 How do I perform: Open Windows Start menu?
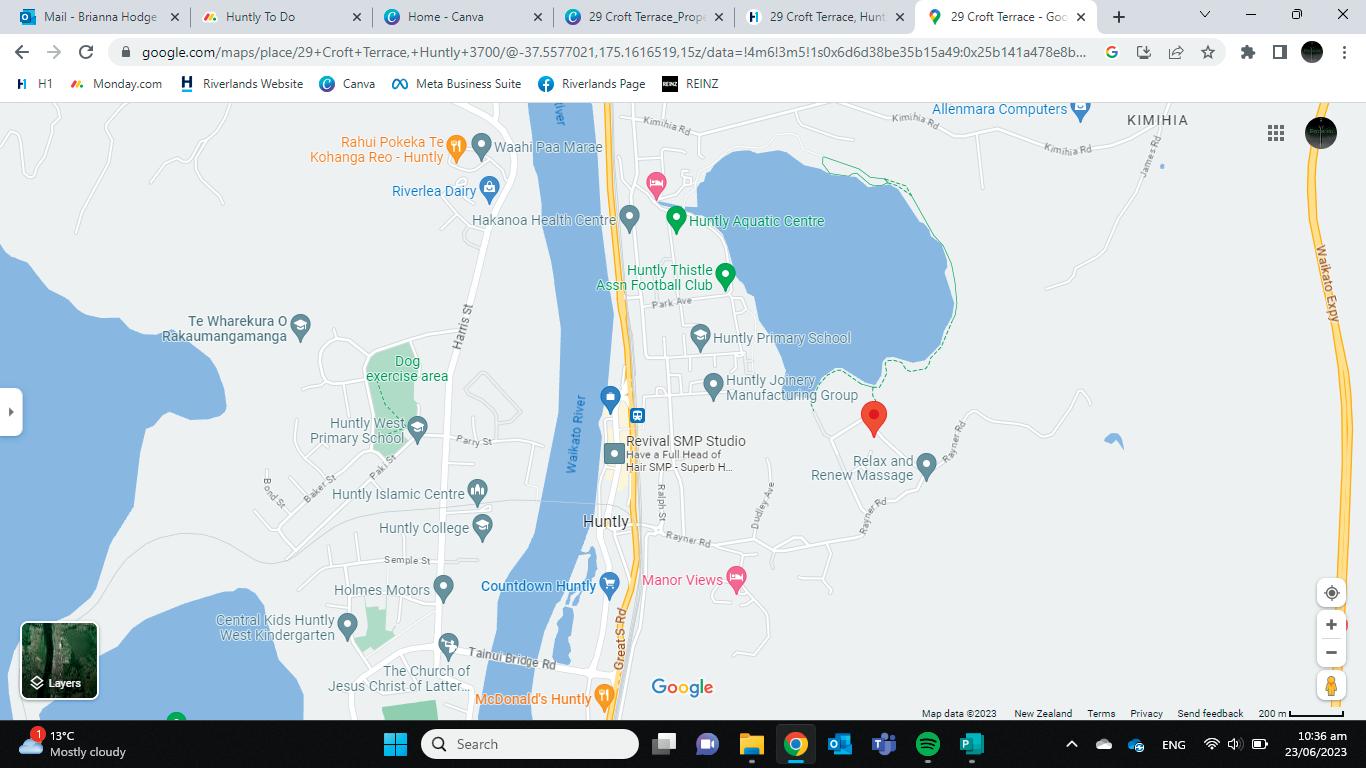(395, 744)
